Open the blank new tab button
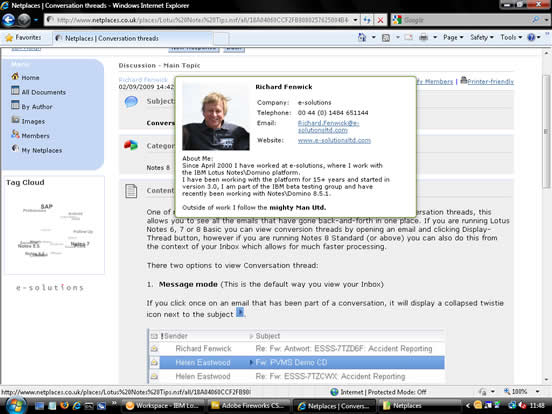This screenshot has width=552, height=414. click(221, 38)
